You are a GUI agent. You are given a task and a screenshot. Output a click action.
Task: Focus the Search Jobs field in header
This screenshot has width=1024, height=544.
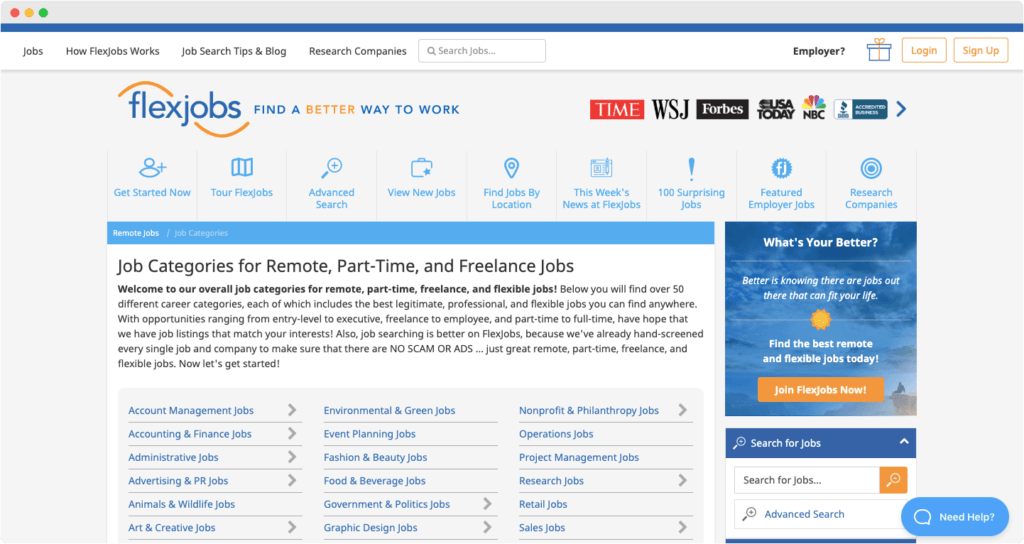(482, 51)
